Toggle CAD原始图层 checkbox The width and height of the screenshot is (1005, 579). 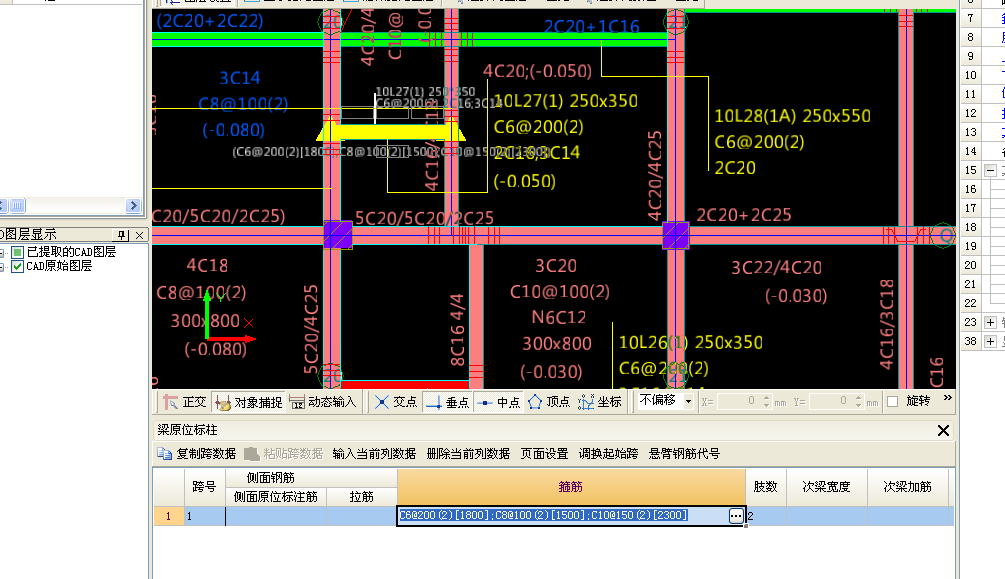coord(17,266)
